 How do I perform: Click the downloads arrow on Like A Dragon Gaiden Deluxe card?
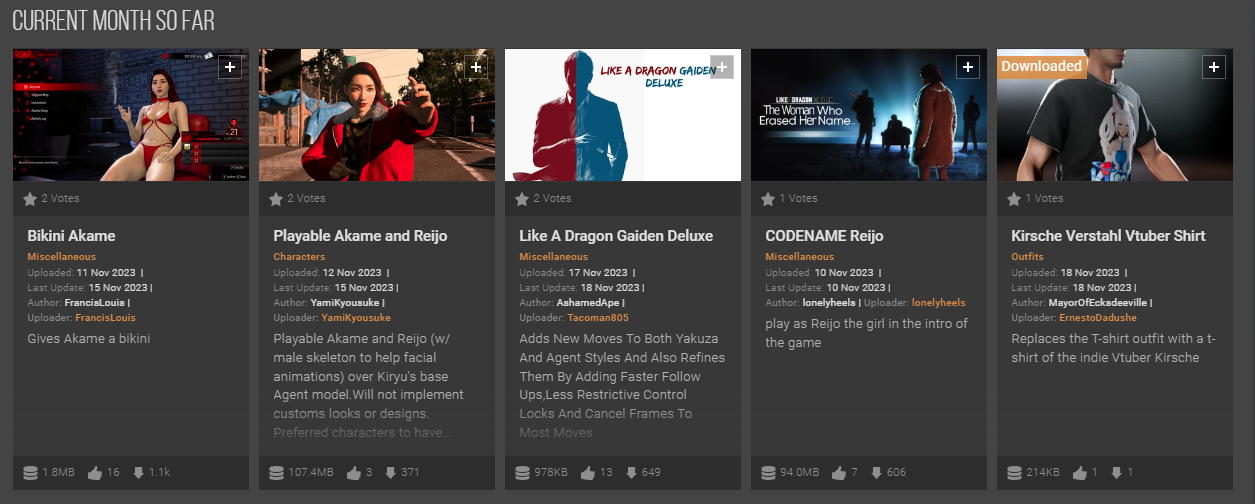(x=631, y=472)
